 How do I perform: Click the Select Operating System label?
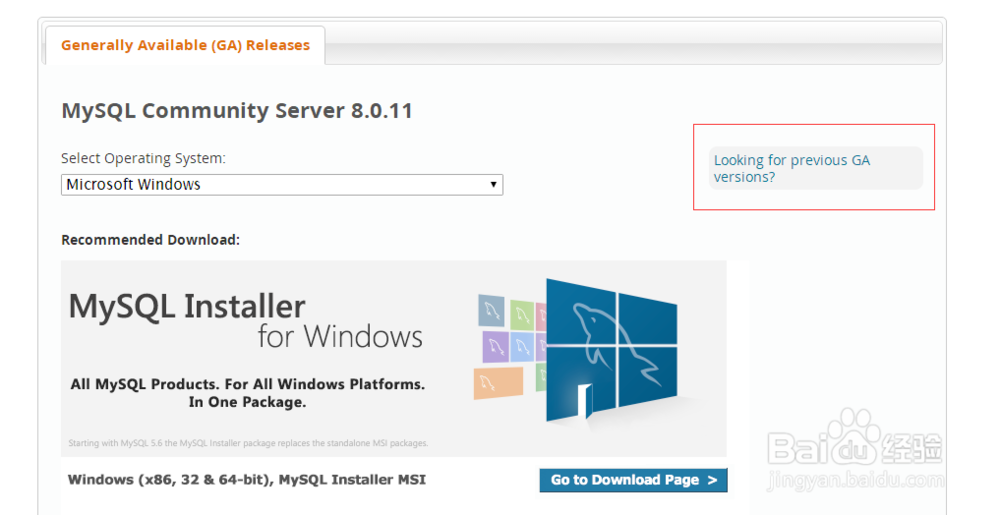click(143, 158)
